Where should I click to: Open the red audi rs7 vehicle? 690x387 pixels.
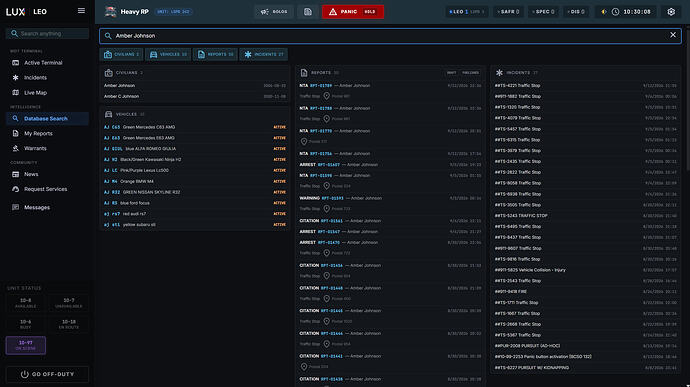click(195, 214)
